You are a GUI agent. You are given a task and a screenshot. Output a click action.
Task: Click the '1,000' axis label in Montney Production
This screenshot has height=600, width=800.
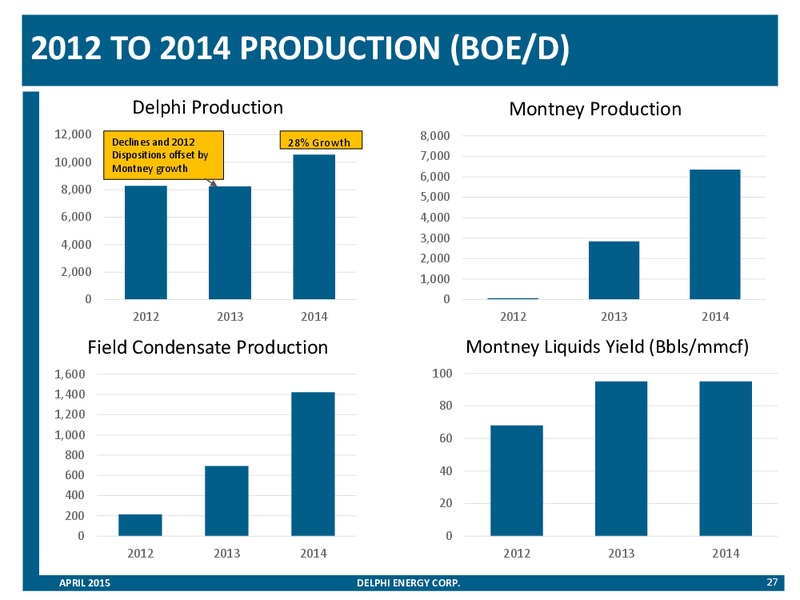pos(435,279)
